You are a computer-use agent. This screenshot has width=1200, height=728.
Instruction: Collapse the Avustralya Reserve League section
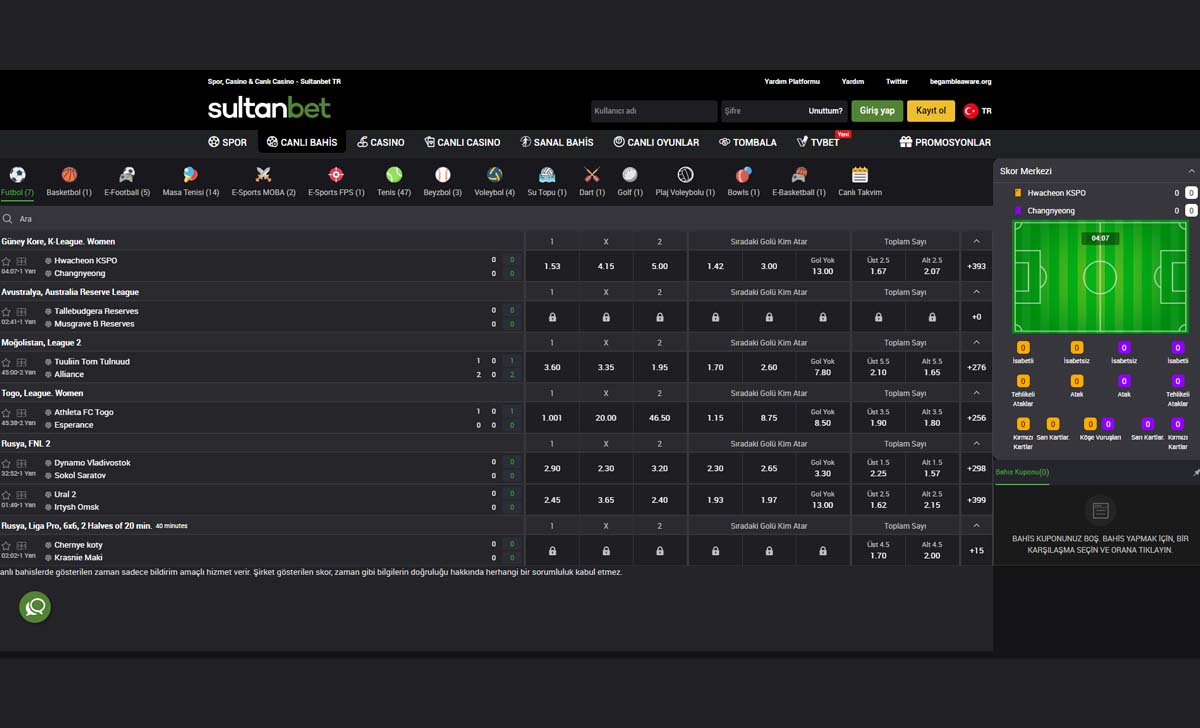(976, 292)
